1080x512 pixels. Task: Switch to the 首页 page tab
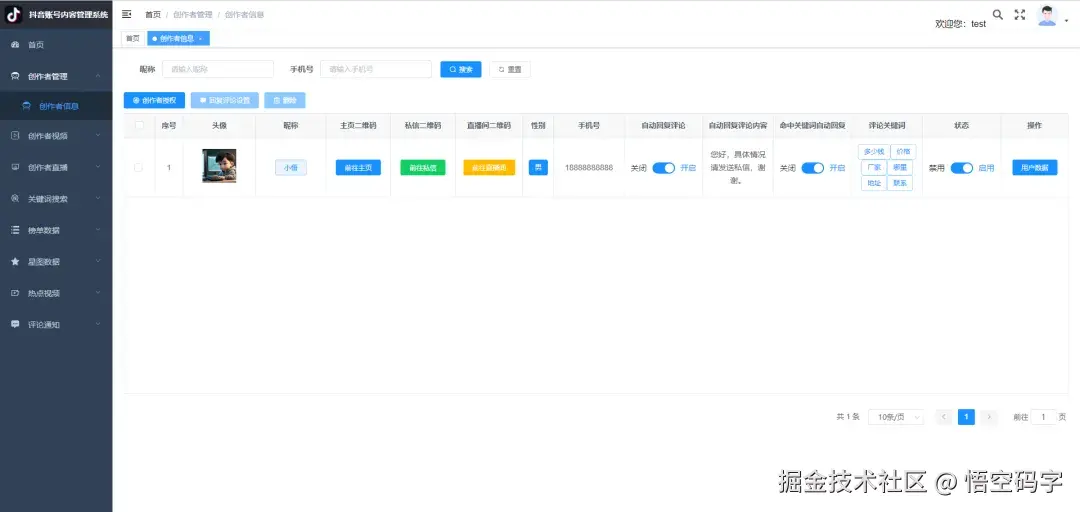pos(132,39)
